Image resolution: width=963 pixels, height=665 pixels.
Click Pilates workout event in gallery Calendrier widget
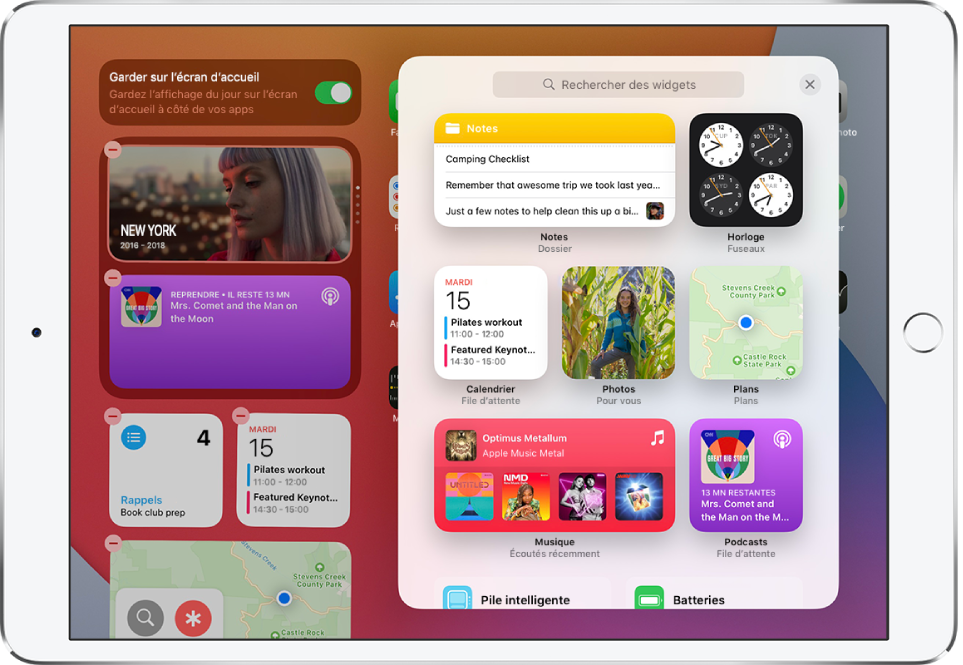[x=484, y=328]
